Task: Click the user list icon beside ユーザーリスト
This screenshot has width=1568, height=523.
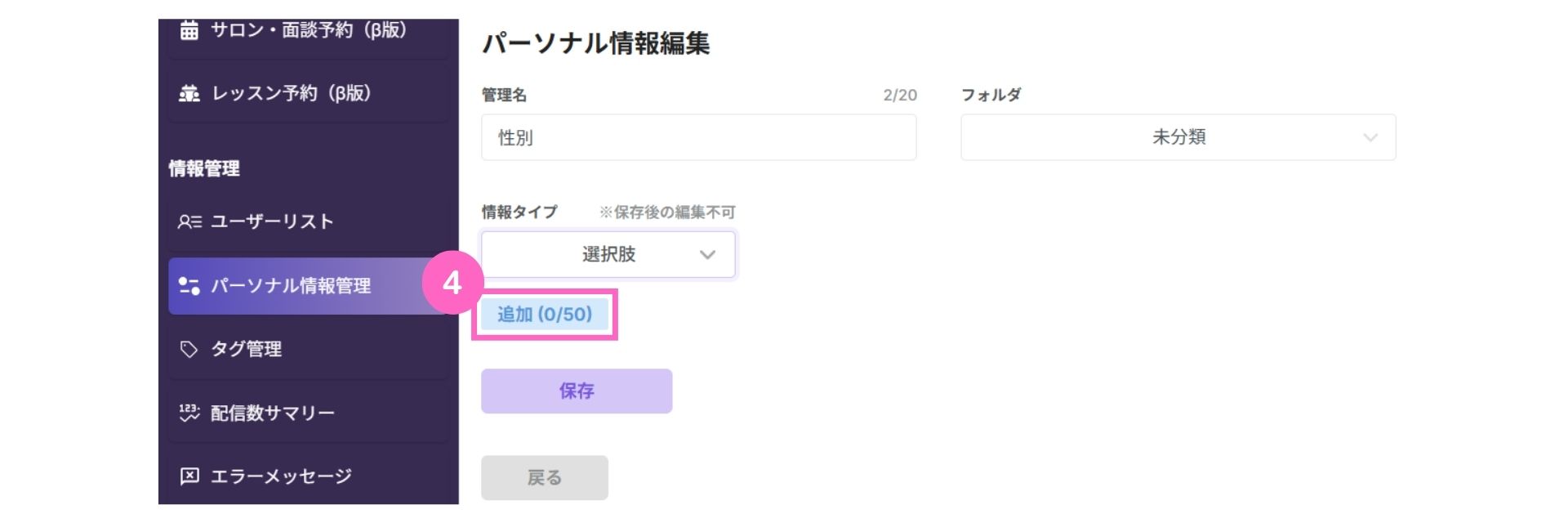Action: [x=189, y=221]
